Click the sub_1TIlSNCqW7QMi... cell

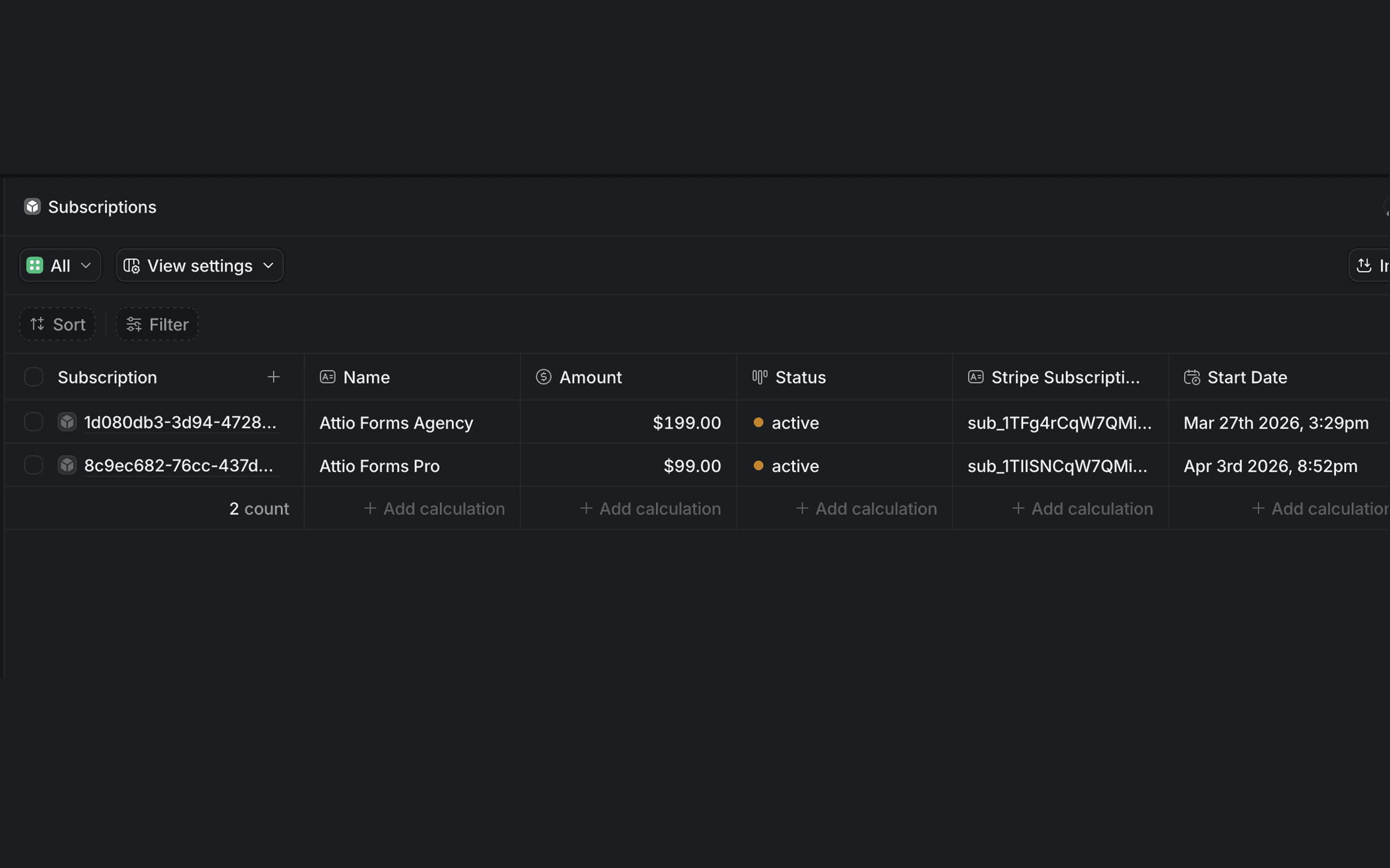[x=1060, y=466]
